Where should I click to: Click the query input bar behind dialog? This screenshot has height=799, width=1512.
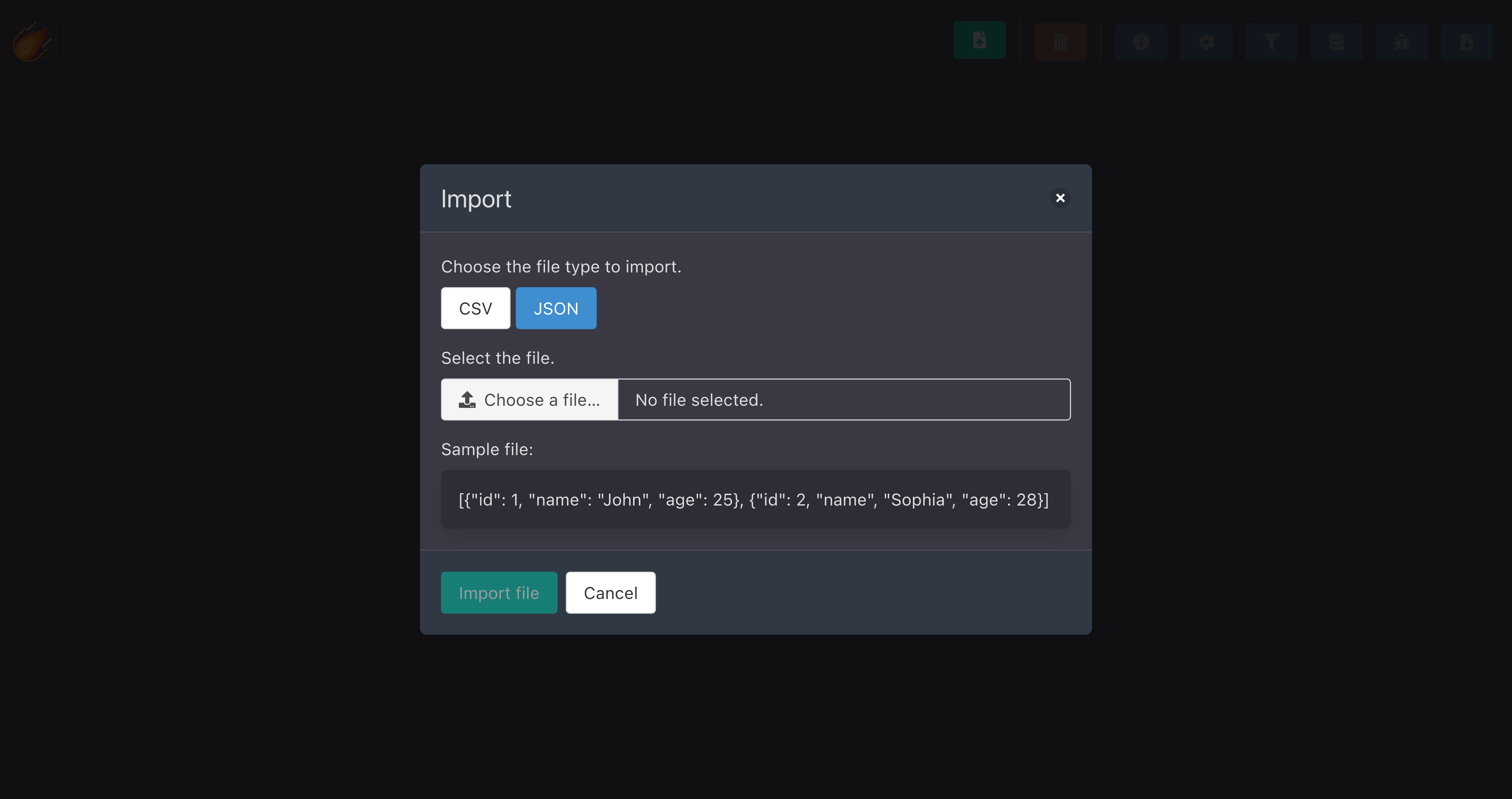[502, 42]
